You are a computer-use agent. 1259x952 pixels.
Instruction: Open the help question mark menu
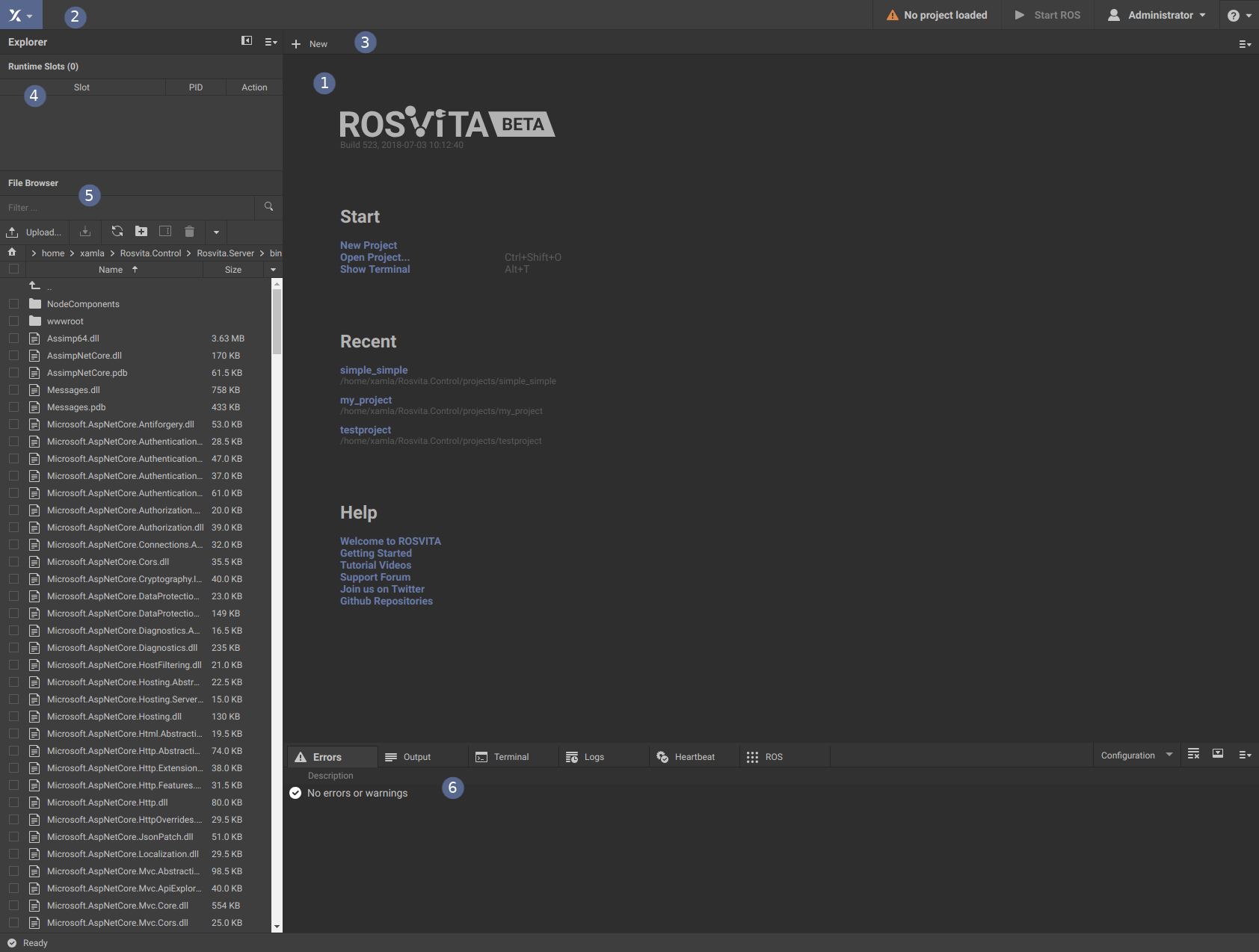[x=1240, y=15]
